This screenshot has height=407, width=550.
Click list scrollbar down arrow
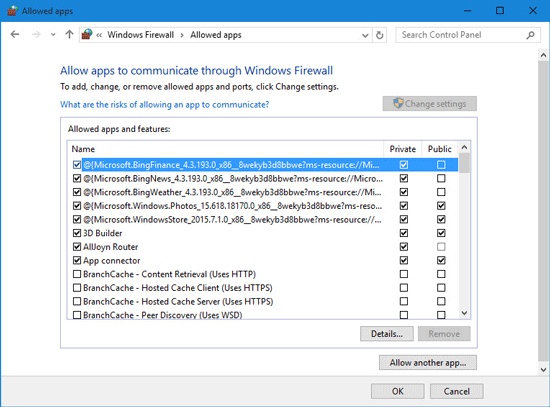[464, 313]
